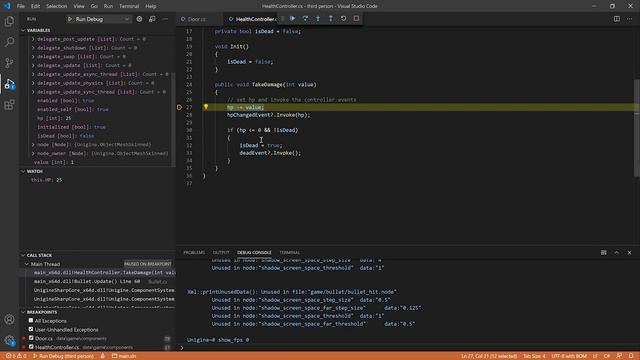The height and width of the screenshot is (360, 640).
Task: Open the debug console icon in Run header
Action: click(x=152, y=19)
